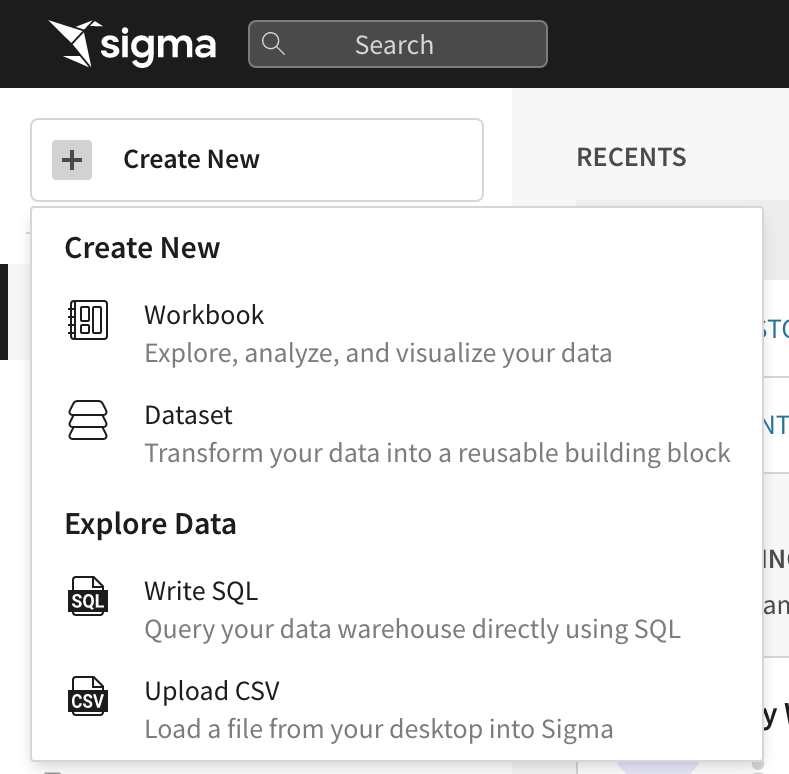Click "Explore, analyze, and visualize your data" text
Viewport: 789px width, 774px height.
[378, 353]
